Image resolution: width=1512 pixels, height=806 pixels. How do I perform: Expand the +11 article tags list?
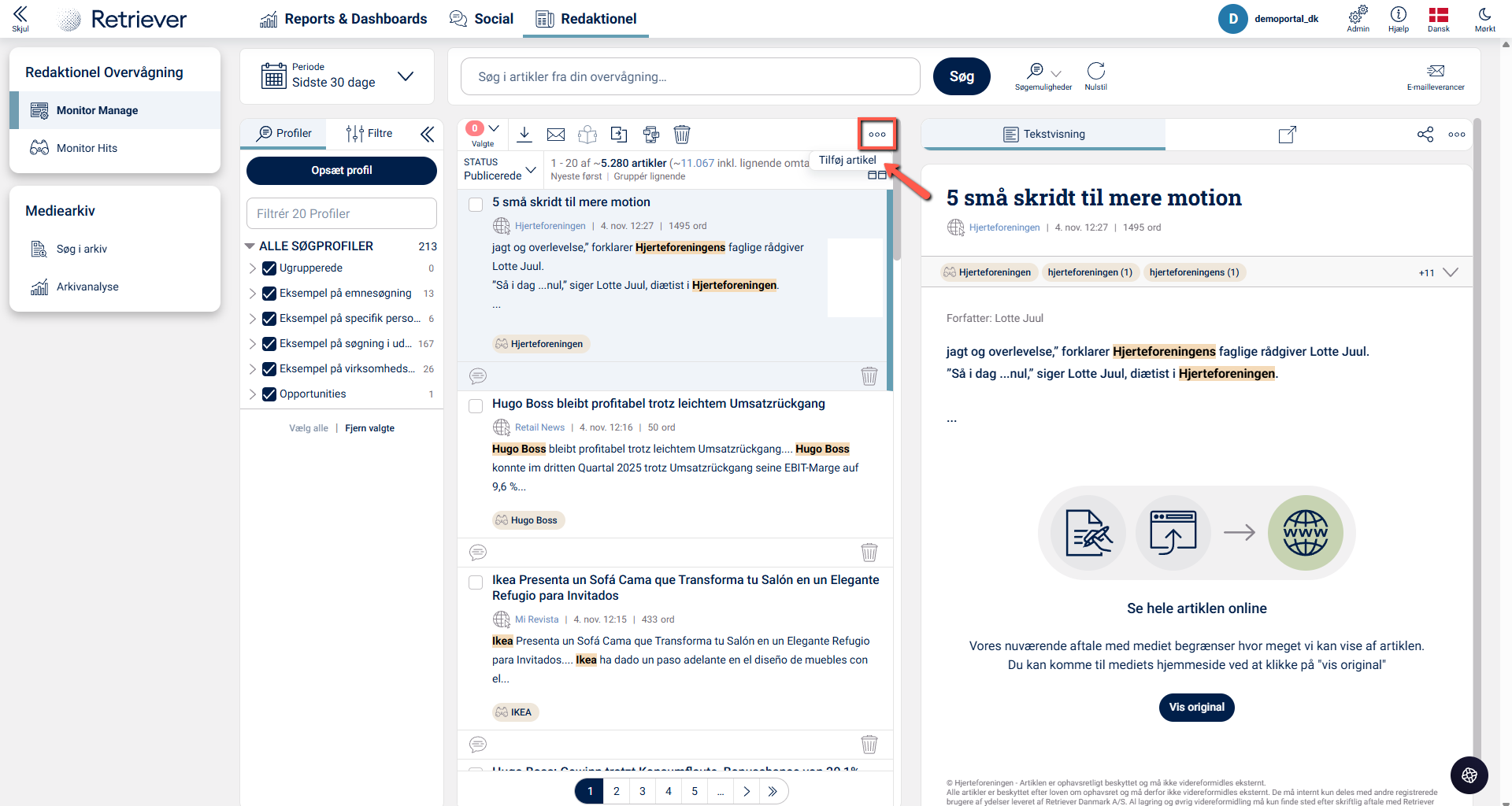1438,272
